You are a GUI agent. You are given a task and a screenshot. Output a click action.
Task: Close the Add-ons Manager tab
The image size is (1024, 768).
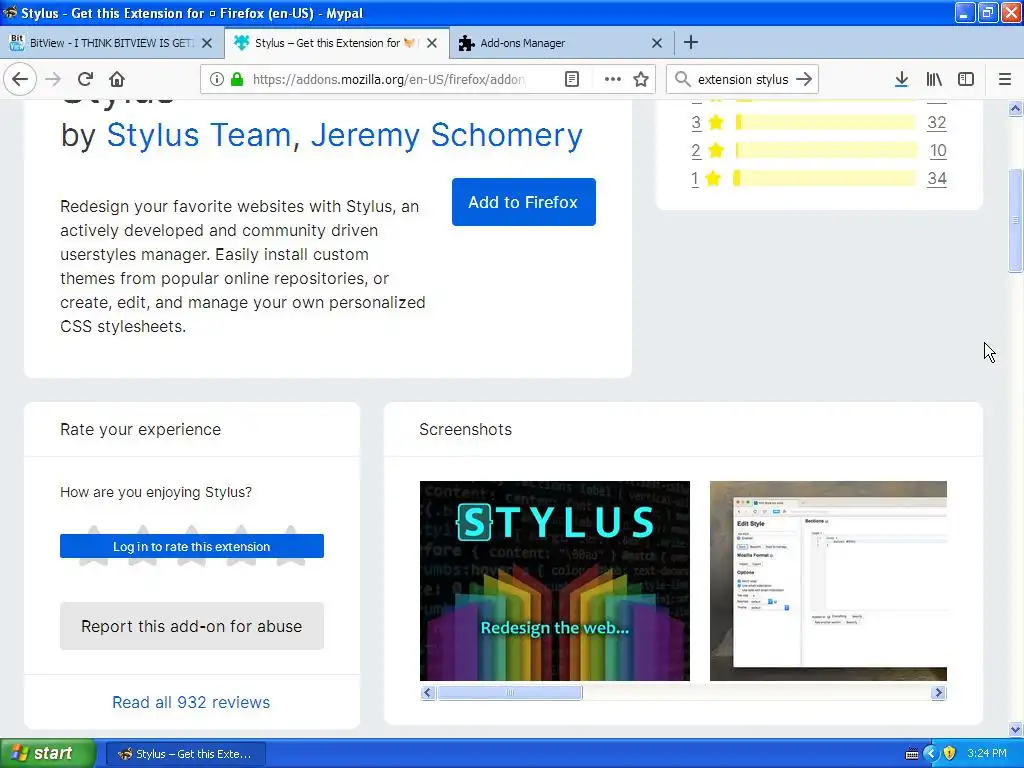coord(657,43)
